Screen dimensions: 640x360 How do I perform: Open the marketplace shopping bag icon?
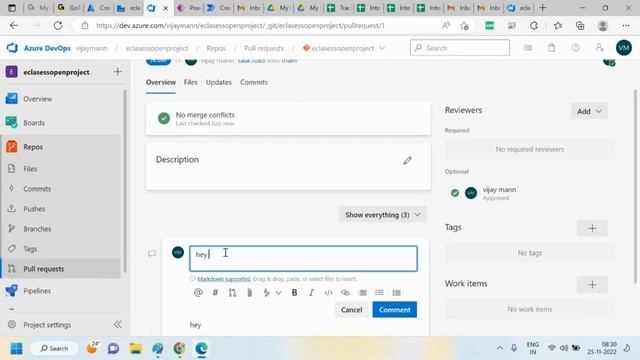pos(552,48)
